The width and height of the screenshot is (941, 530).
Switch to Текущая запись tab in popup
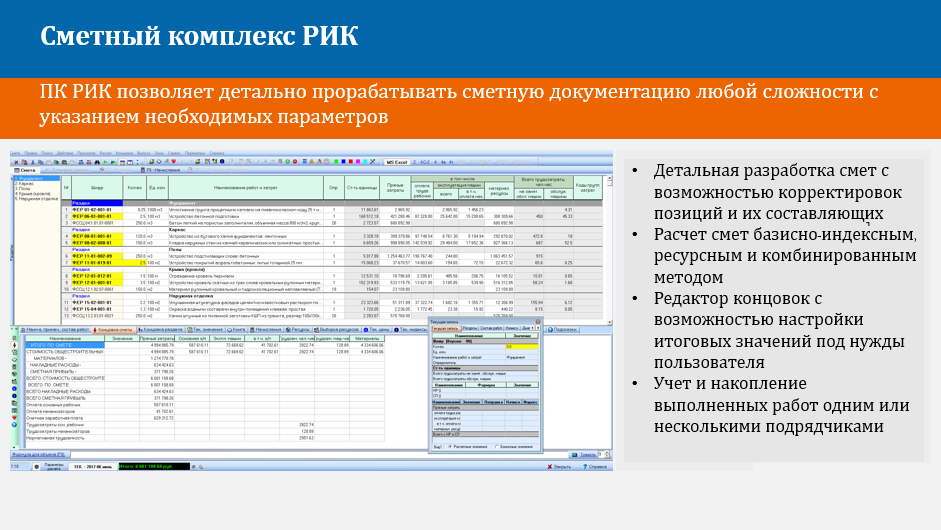(x=446, y=328)
